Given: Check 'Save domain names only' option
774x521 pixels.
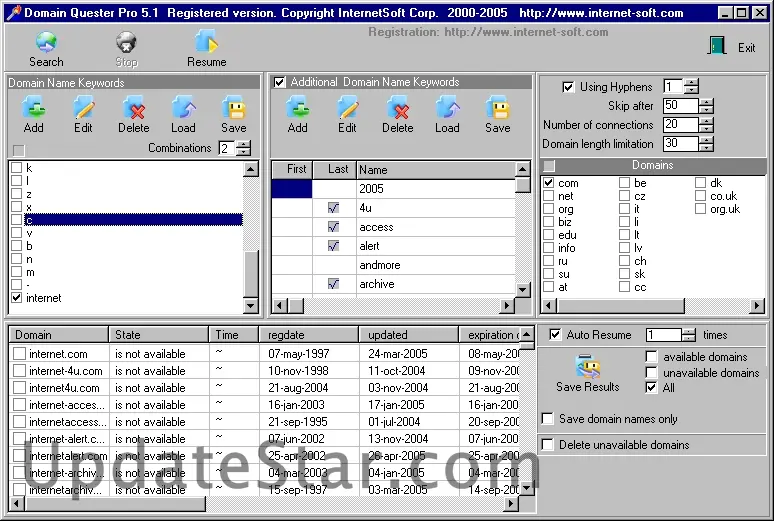Looking at the screenshot, I should (547, 419).
